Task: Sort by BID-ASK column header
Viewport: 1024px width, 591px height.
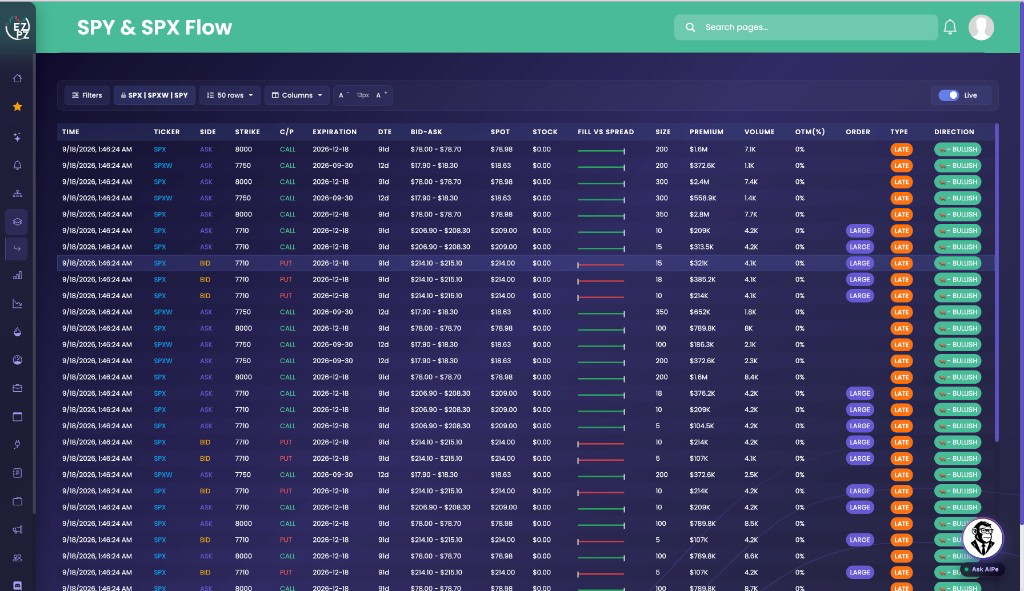Action: point(426,132)
